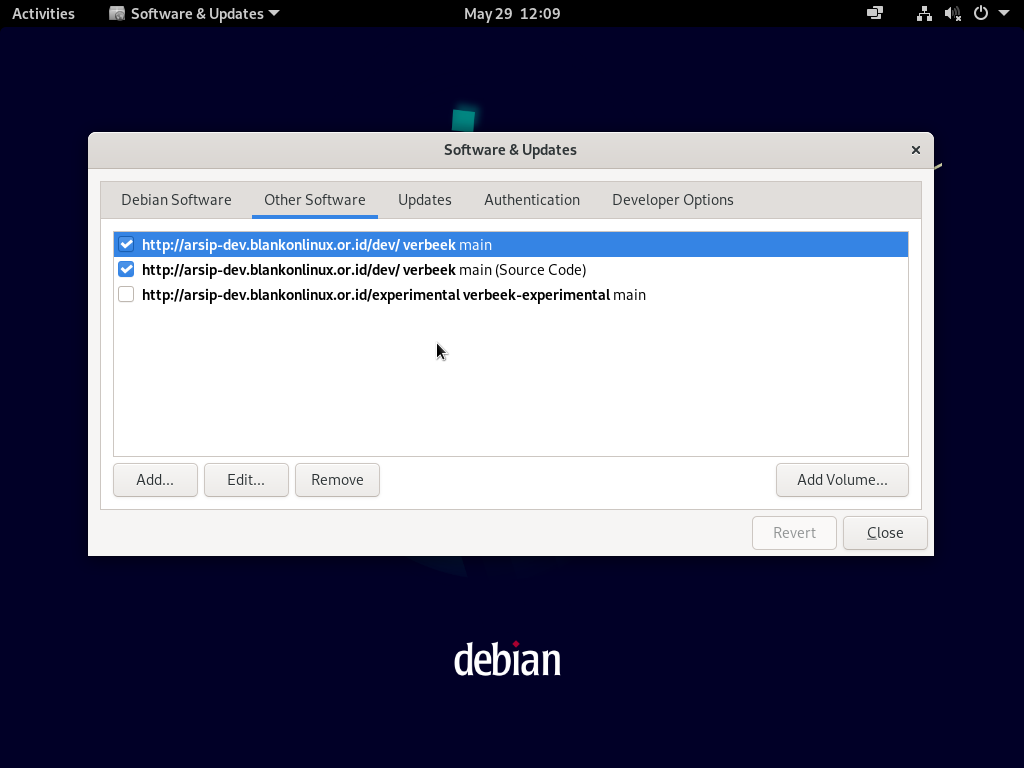The image size is (1024, 768).
Task: Click the Add... button
Action: pos(155,480)
